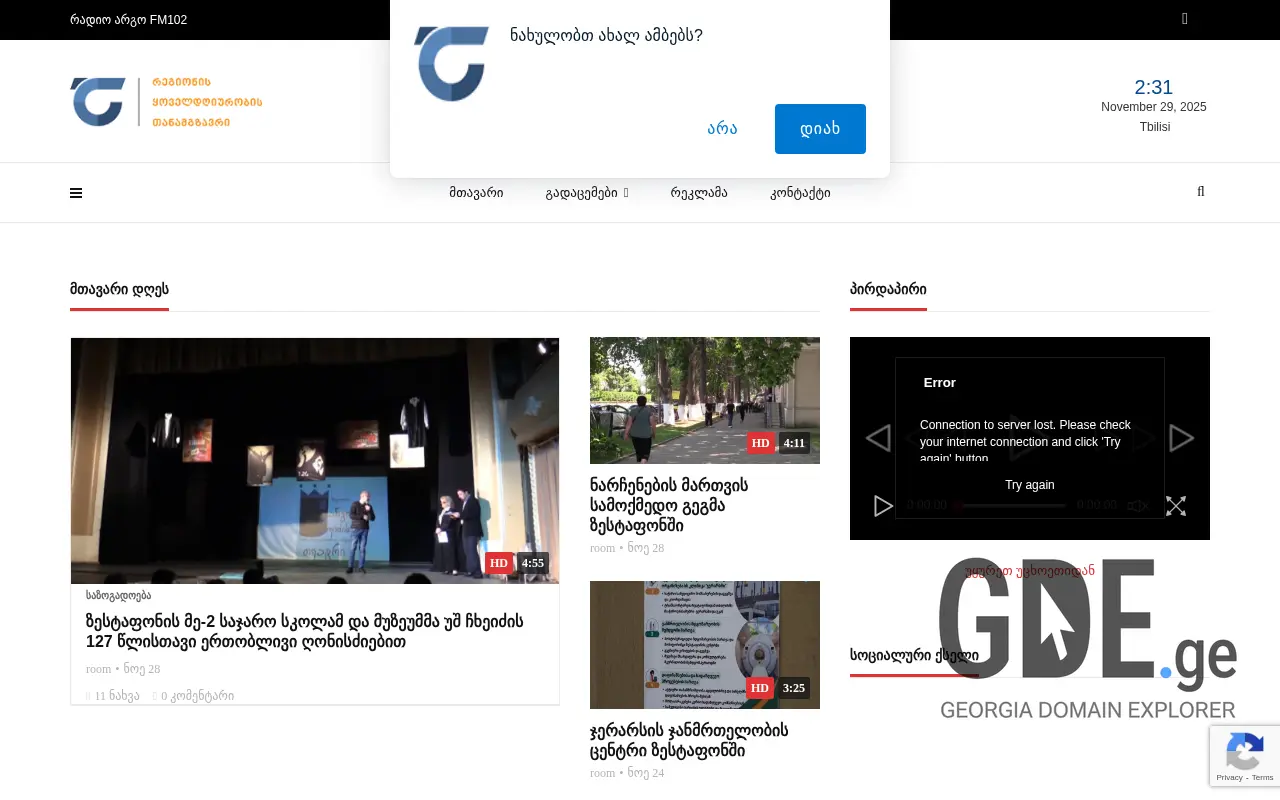1280x800 pixels.
Task: Open the ნარჩენების მართვის article thumbnail
Action: [704, 399]
